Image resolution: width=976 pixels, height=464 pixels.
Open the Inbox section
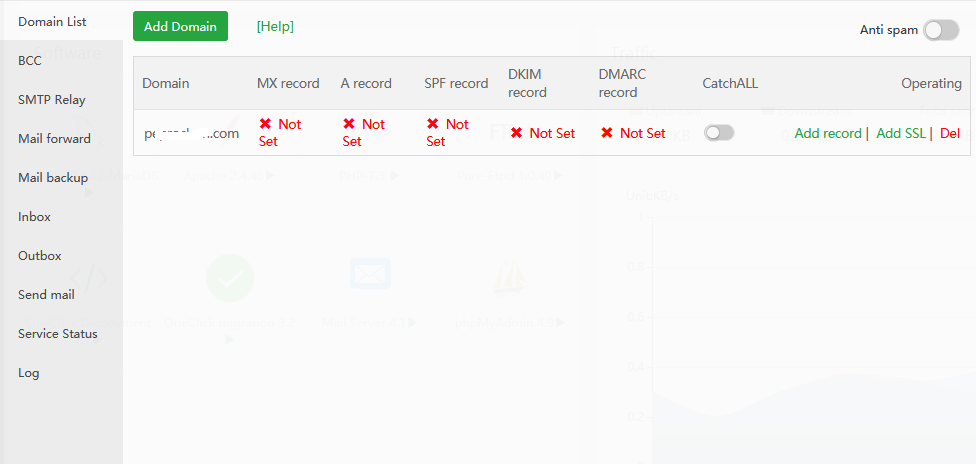[x=34, y=217]
